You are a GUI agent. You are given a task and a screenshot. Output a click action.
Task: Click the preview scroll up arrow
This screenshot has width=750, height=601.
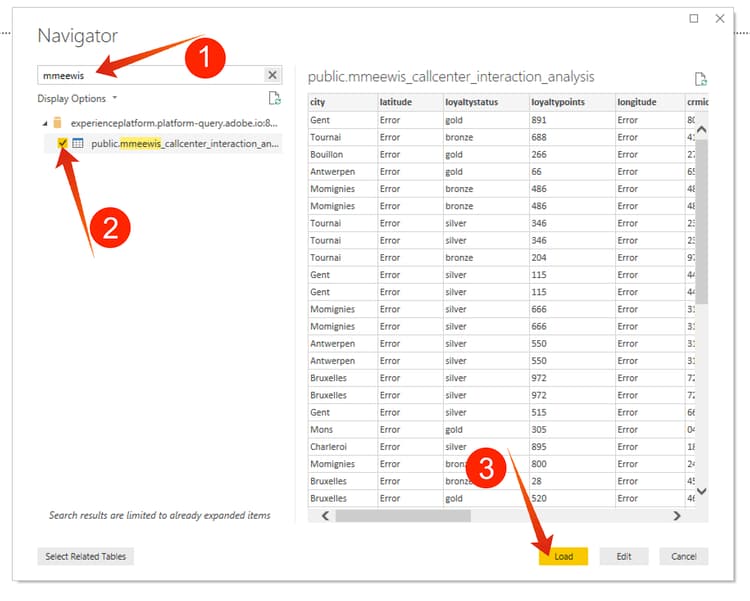coord(702,130)
